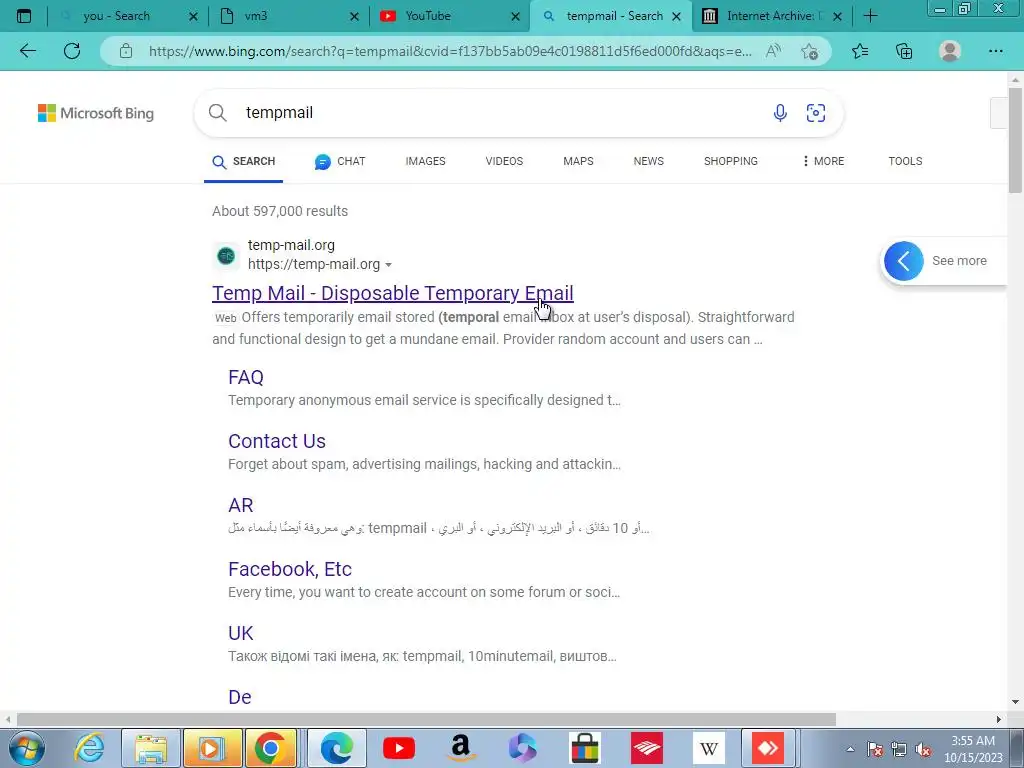This screenshot has height=768, width=1024.
Task: Expand the temp-mail.org URL dropdown arrow
Action: click(x=389, y=265)
